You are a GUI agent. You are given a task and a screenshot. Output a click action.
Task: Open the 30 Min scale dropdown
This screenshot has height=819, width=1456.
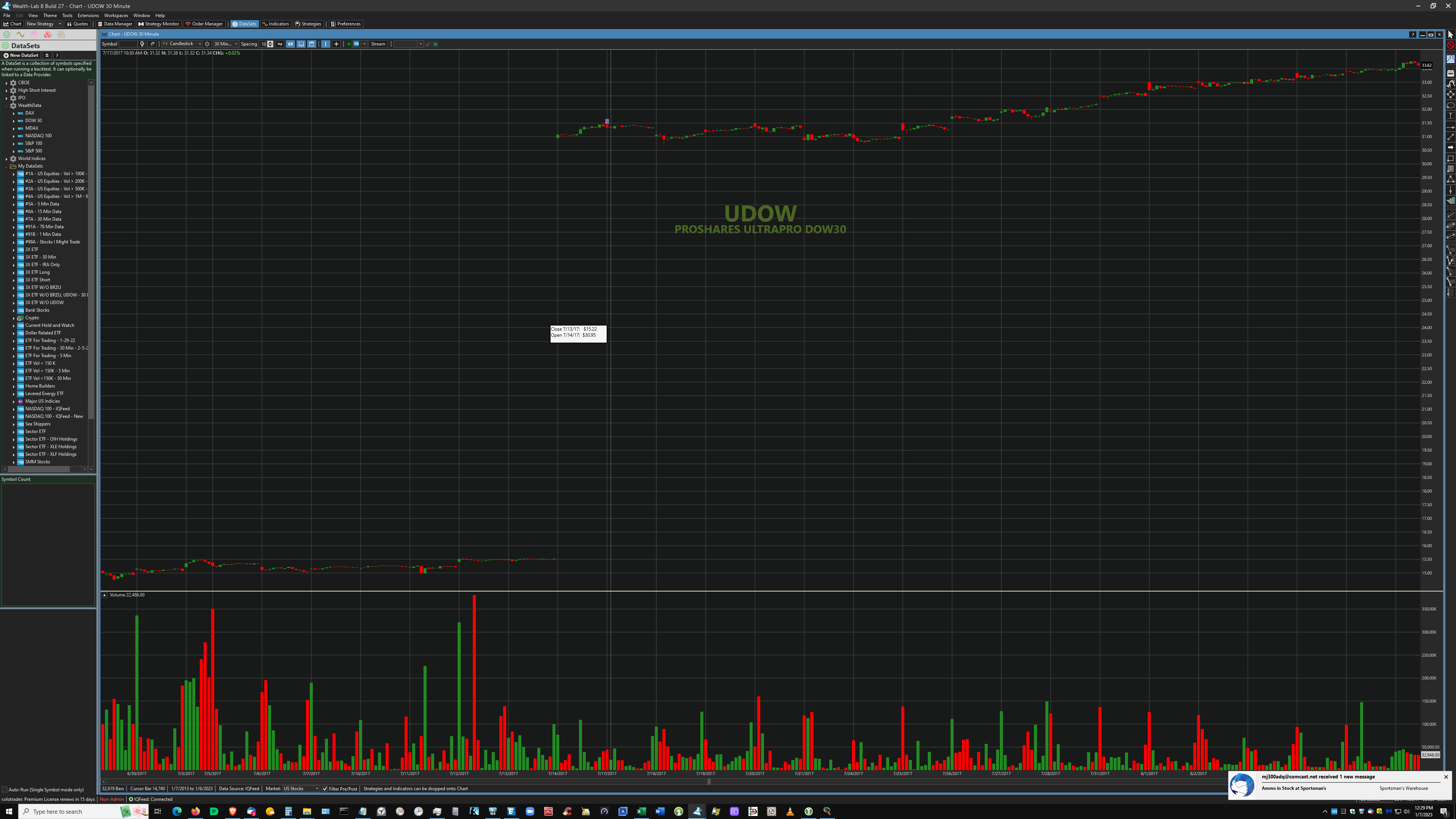coord(226,44)
